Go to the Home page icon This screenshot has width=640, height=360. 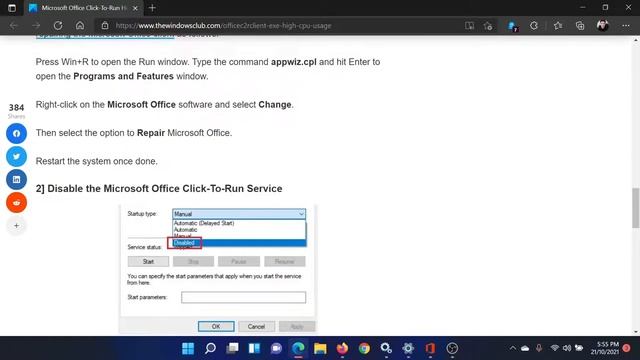80,25
